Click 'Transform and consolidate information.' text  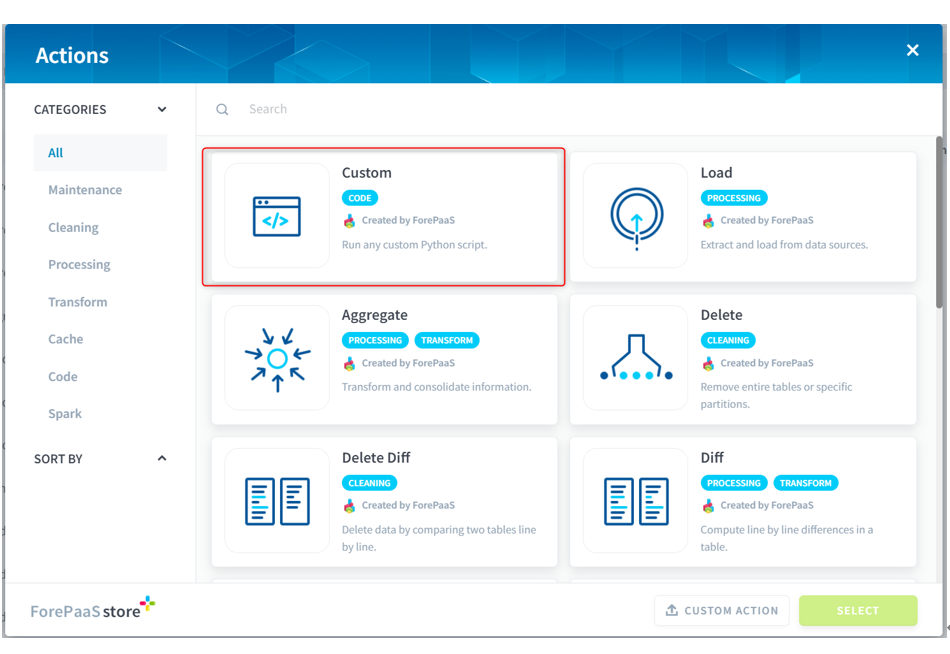click(x=436, y=387)
